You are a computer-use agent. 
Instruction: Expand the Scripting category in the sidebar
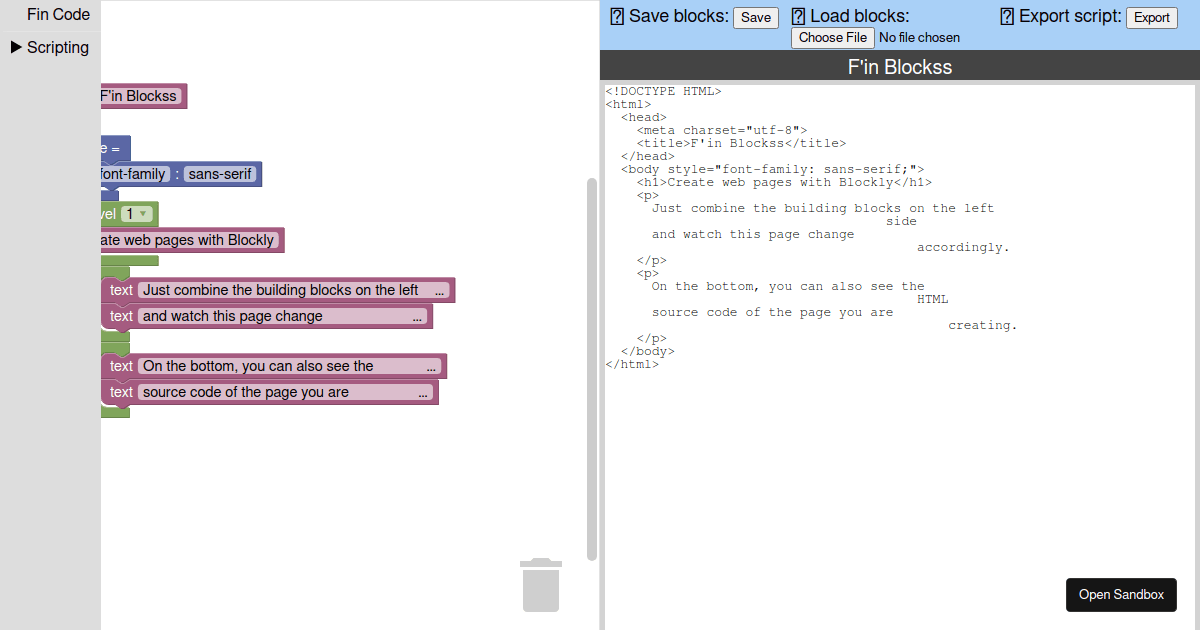[x=49, y=47]
